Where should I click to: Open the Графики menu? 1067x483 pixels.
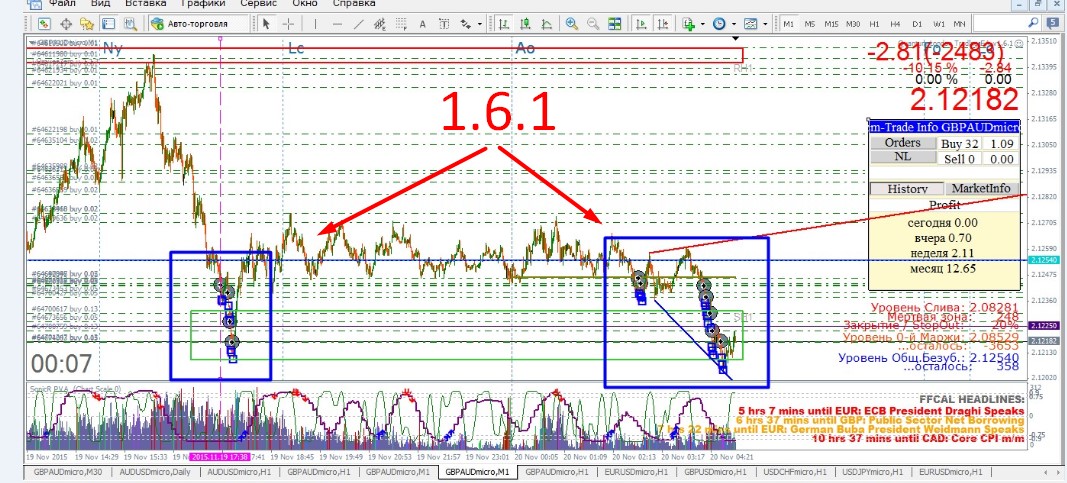click(203, 3)
